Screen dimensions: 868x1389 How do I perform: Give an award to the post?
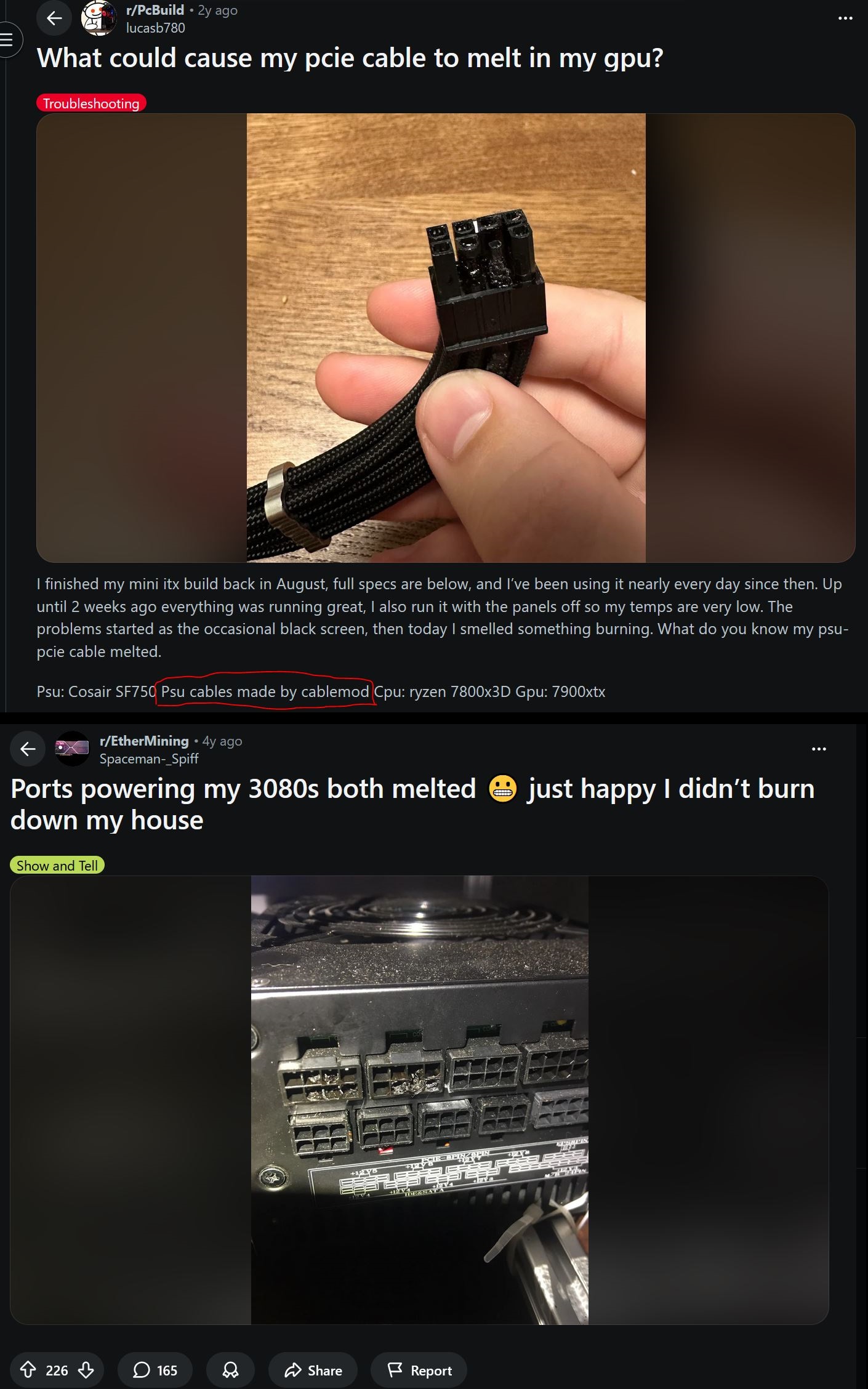[230, 1370]
